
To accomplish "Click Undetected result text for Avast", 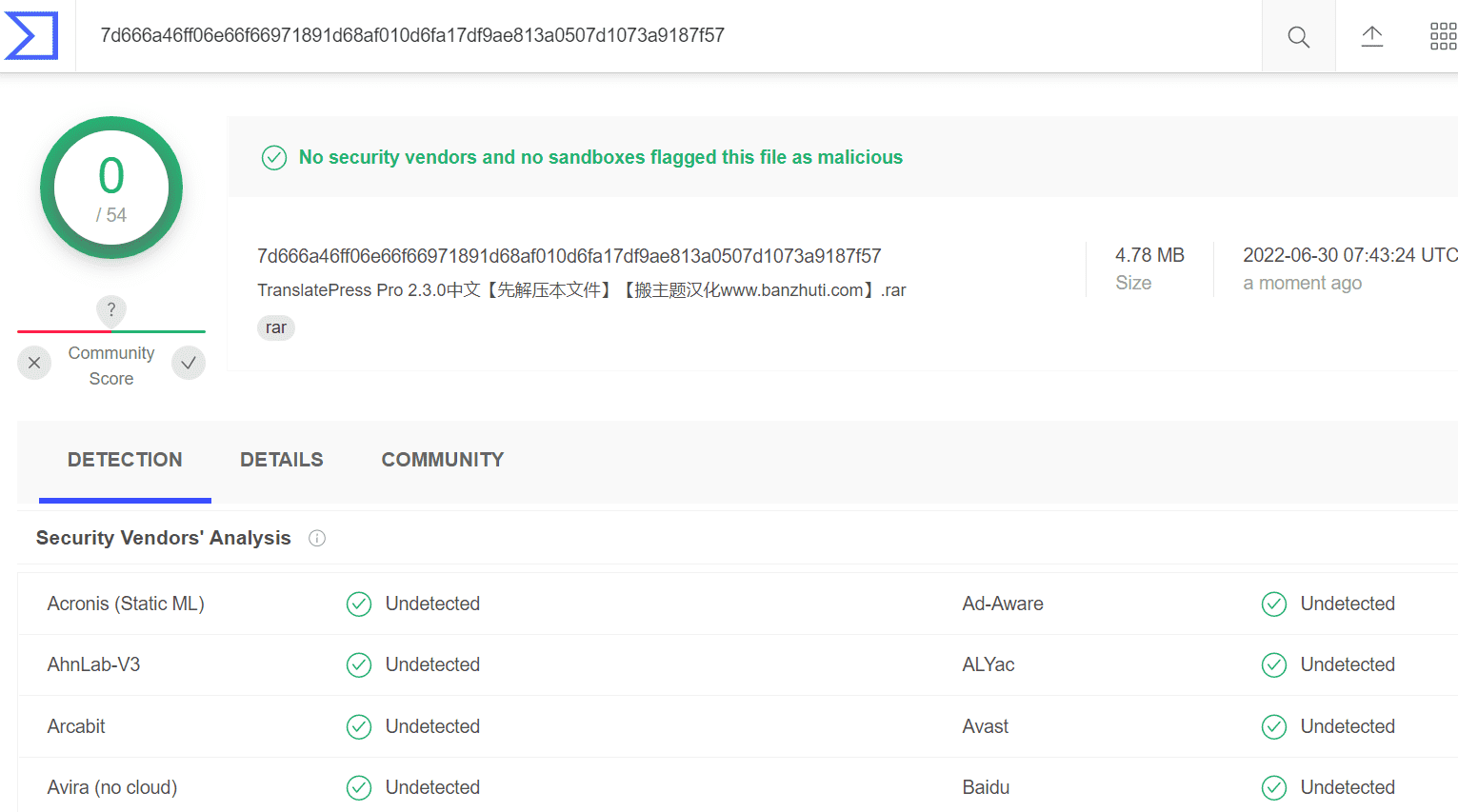I will pos(1348,726).
